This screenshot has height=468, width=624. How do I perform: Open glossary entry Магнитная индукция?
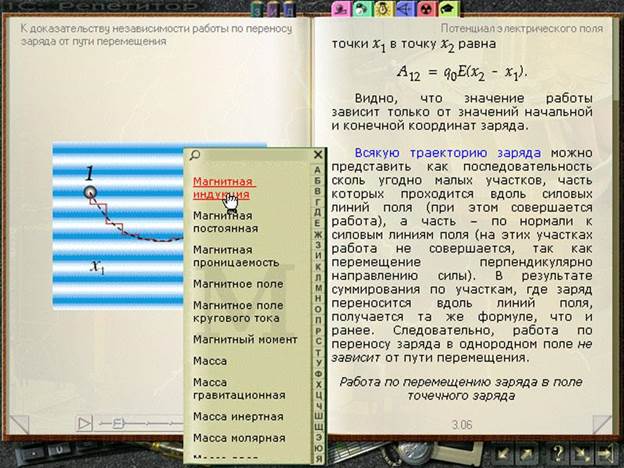pos(224,188)
